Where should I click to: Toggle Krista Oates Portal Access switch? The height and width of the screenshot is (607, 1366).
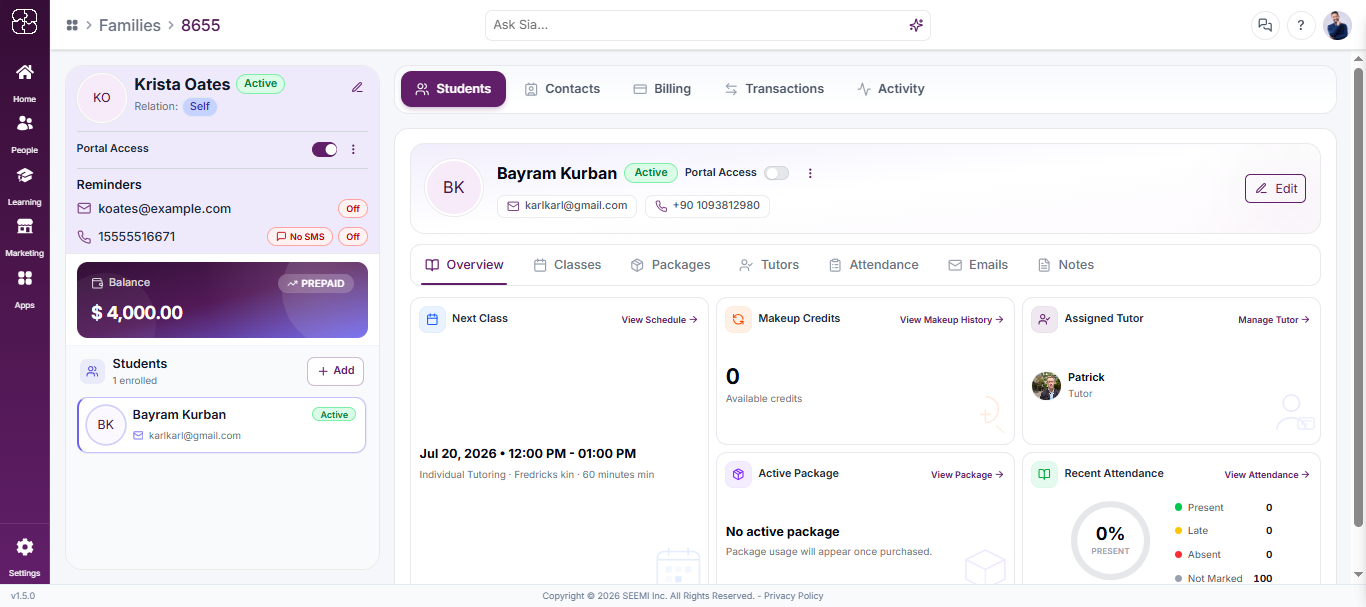click(x=325, y=149)
